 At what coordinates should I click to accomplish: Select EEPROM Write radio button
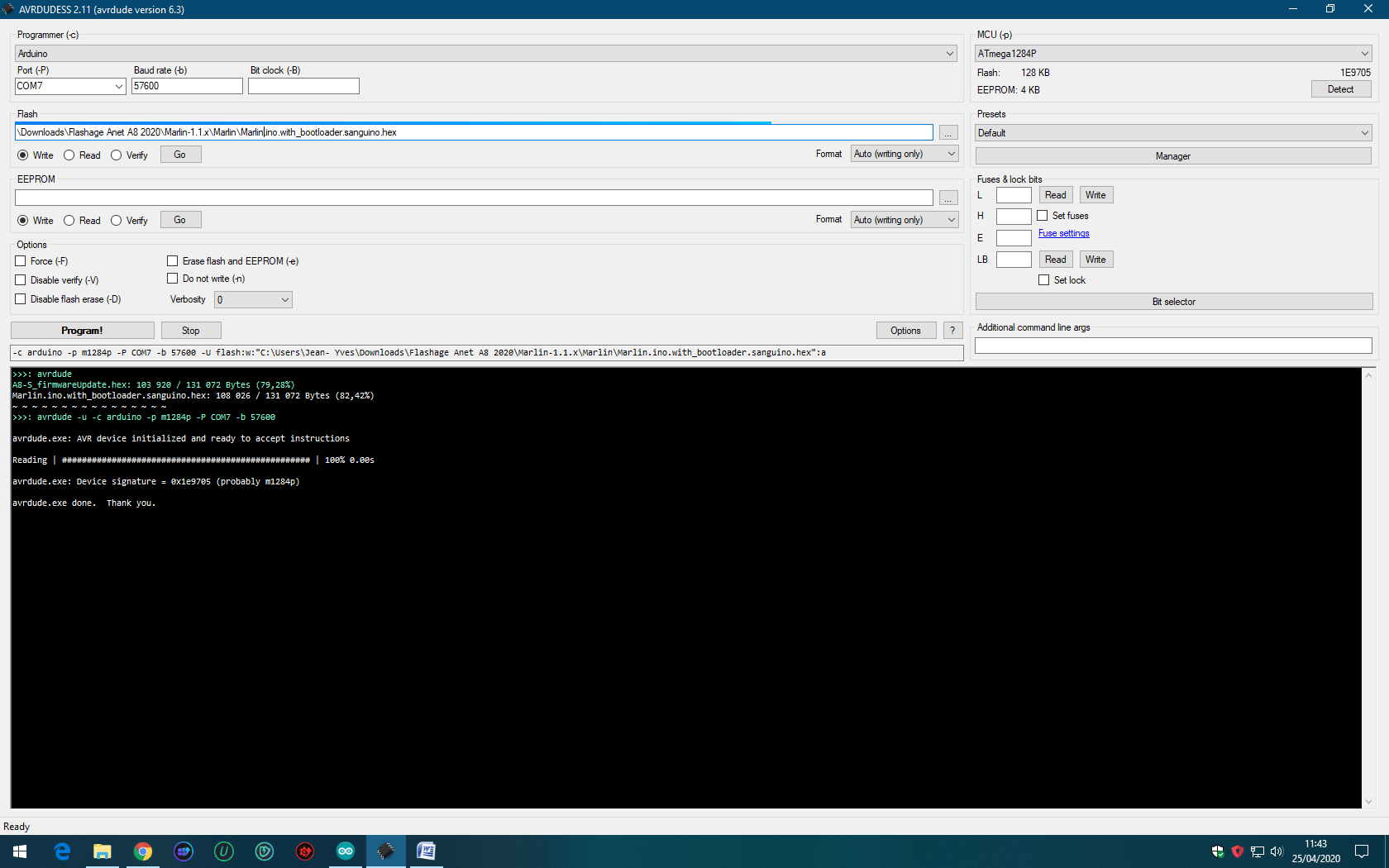click(23, 221)
